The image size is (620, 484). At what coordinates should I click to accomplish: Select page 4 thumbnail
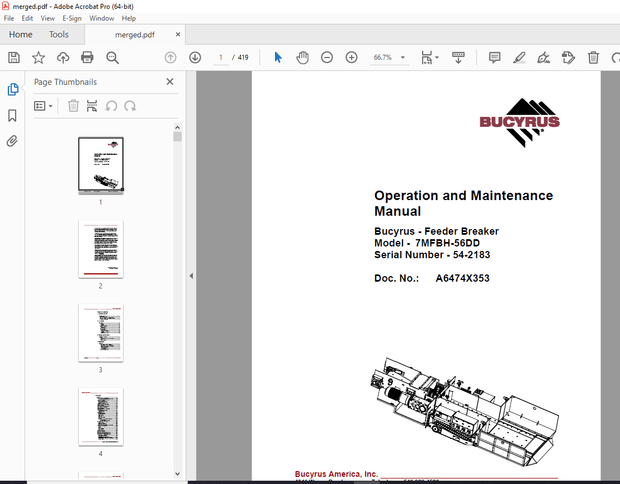coord(101,417)
